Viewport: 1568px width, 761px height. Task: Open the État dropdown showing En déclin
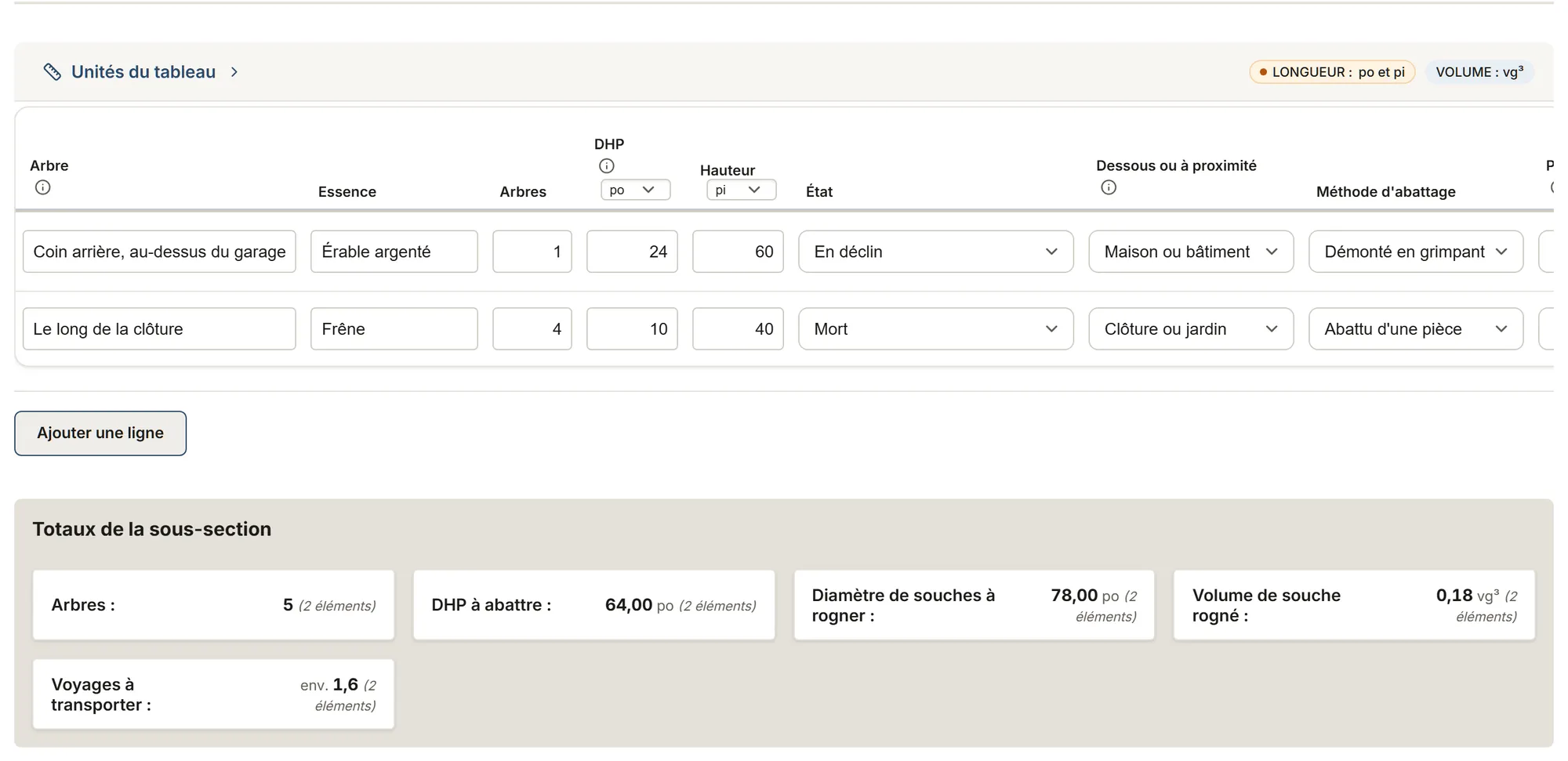[936, 252]
